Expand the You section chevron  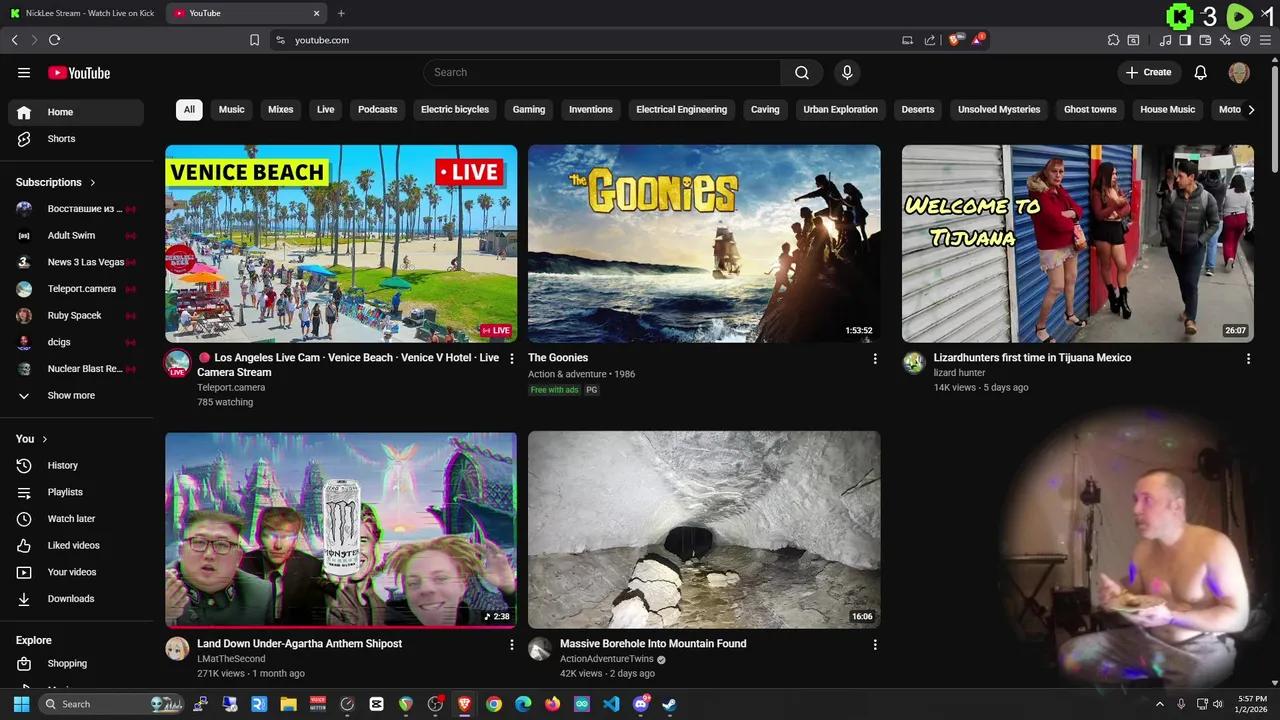click(45, 439)
